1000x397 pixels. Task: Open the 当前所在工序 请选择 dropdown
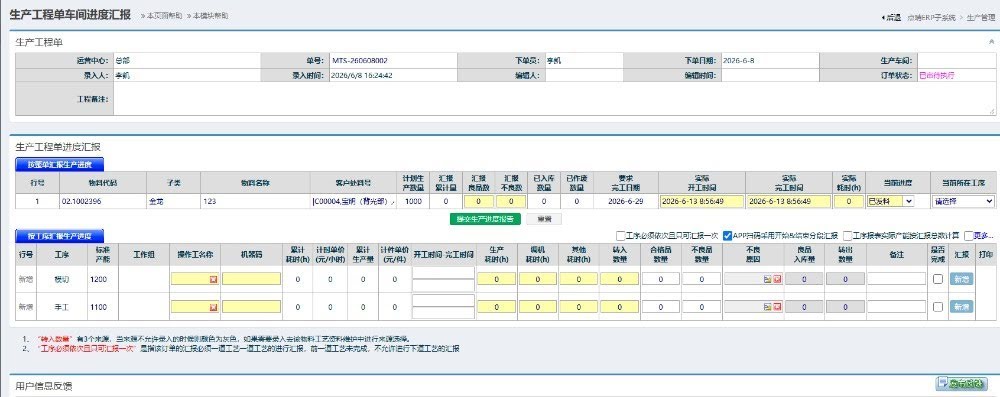tap(963, 201)
